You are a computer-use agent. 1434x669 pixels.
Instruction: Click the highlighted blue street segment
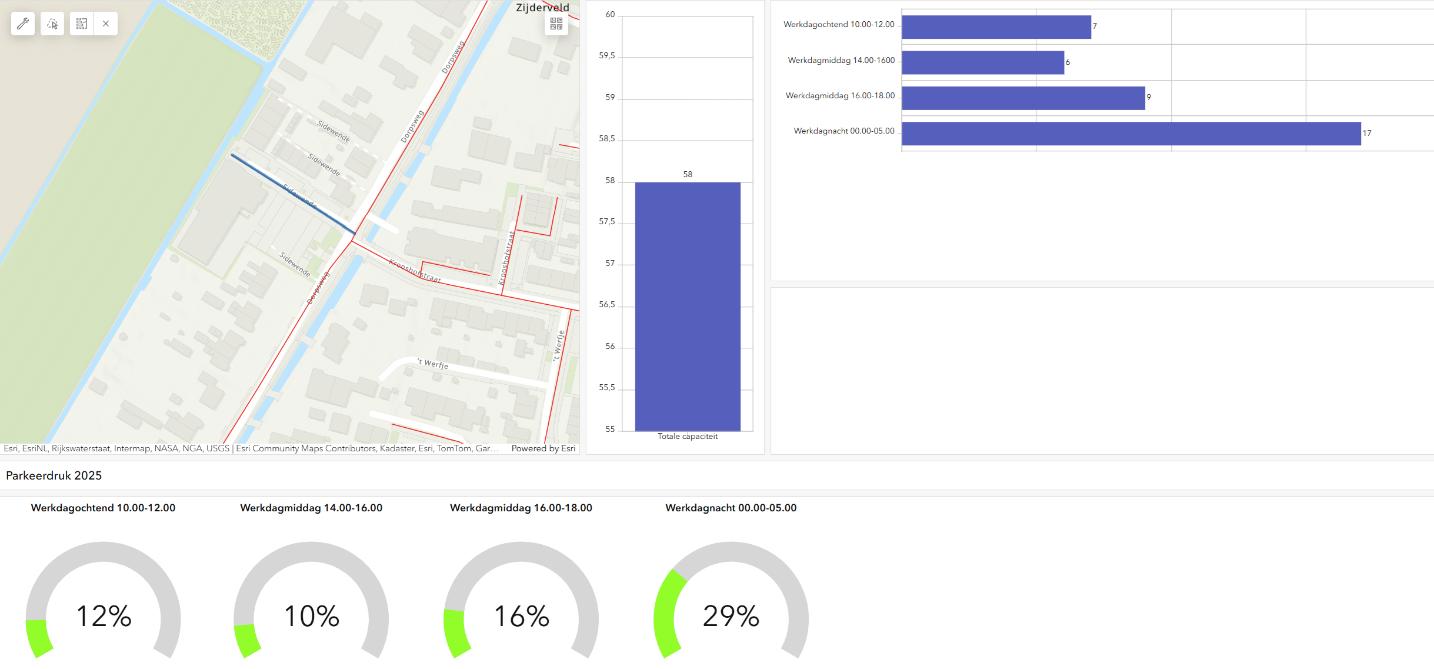click(292, 194)
